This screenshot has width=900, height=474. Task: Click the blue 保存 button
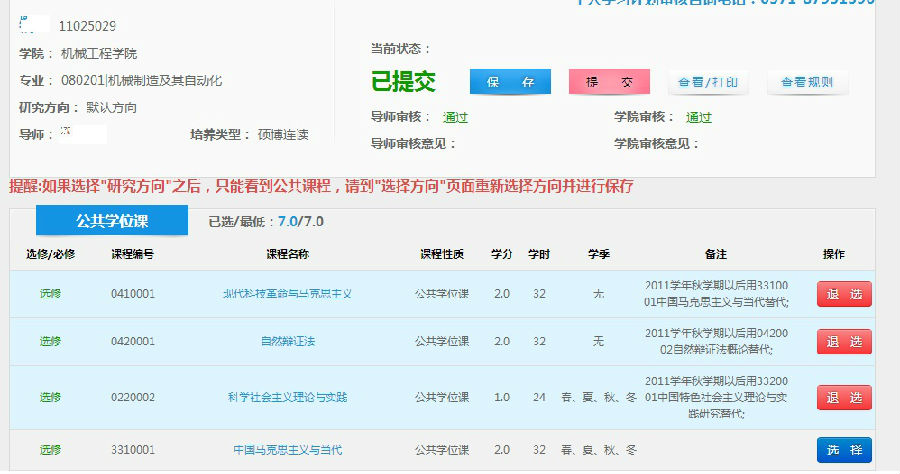(510, 82)
